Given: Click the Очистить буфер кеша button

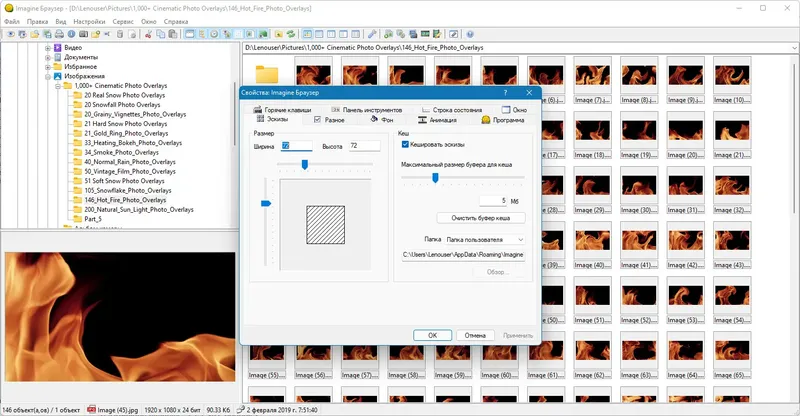Looking at the screenshot, I should [x=481, y=218].
